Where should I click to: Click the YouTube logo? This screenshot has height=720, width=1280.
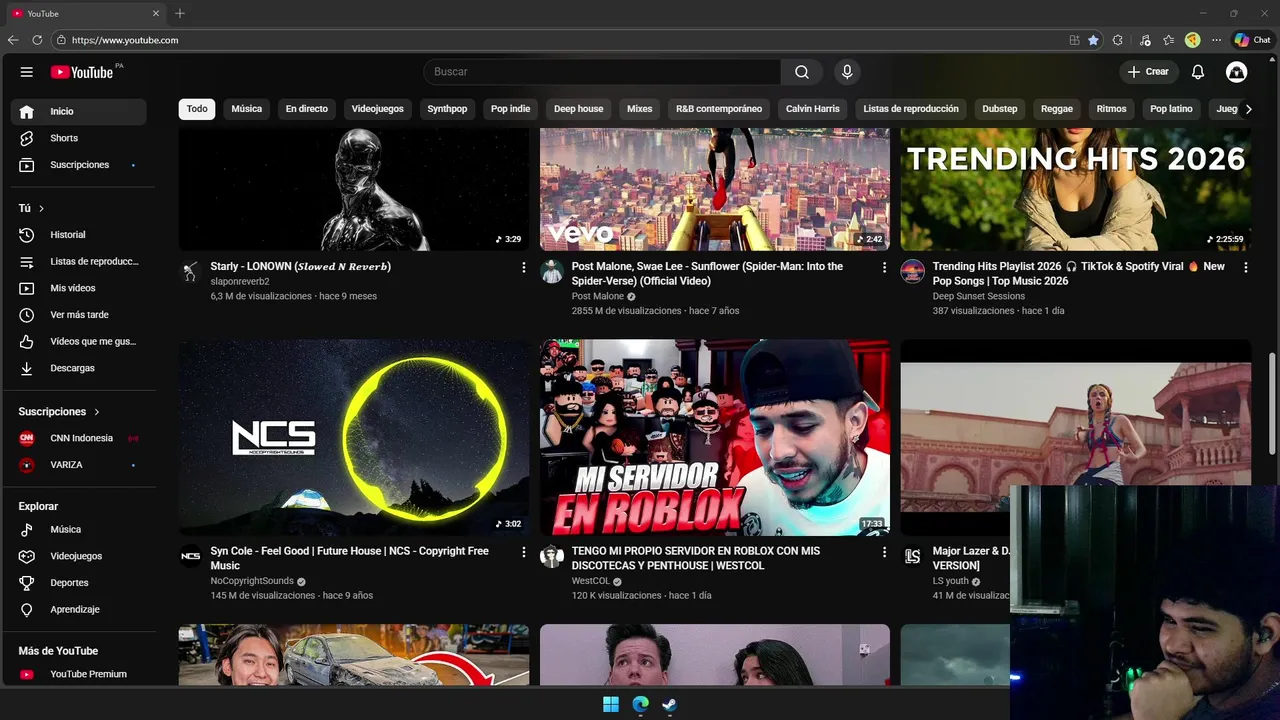pyautogui.click(x=82, y=72)
